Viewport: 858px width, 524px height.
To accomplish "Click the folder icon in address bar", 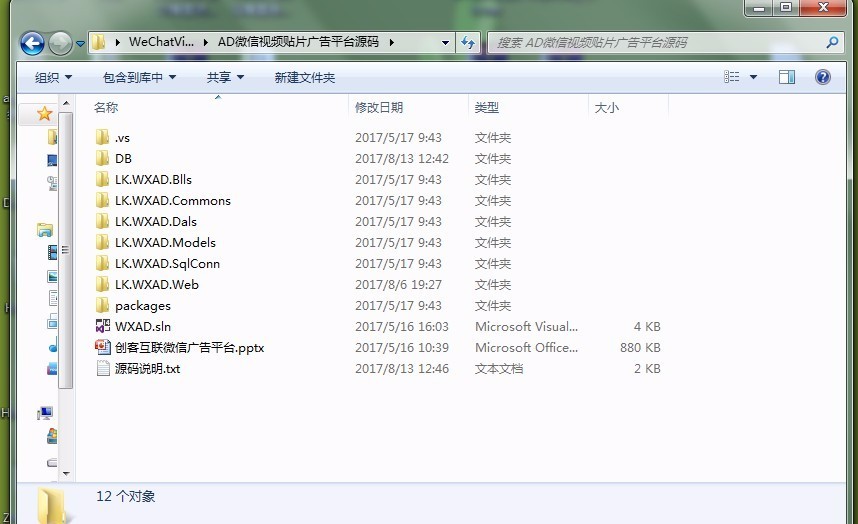I will point(98,42).
